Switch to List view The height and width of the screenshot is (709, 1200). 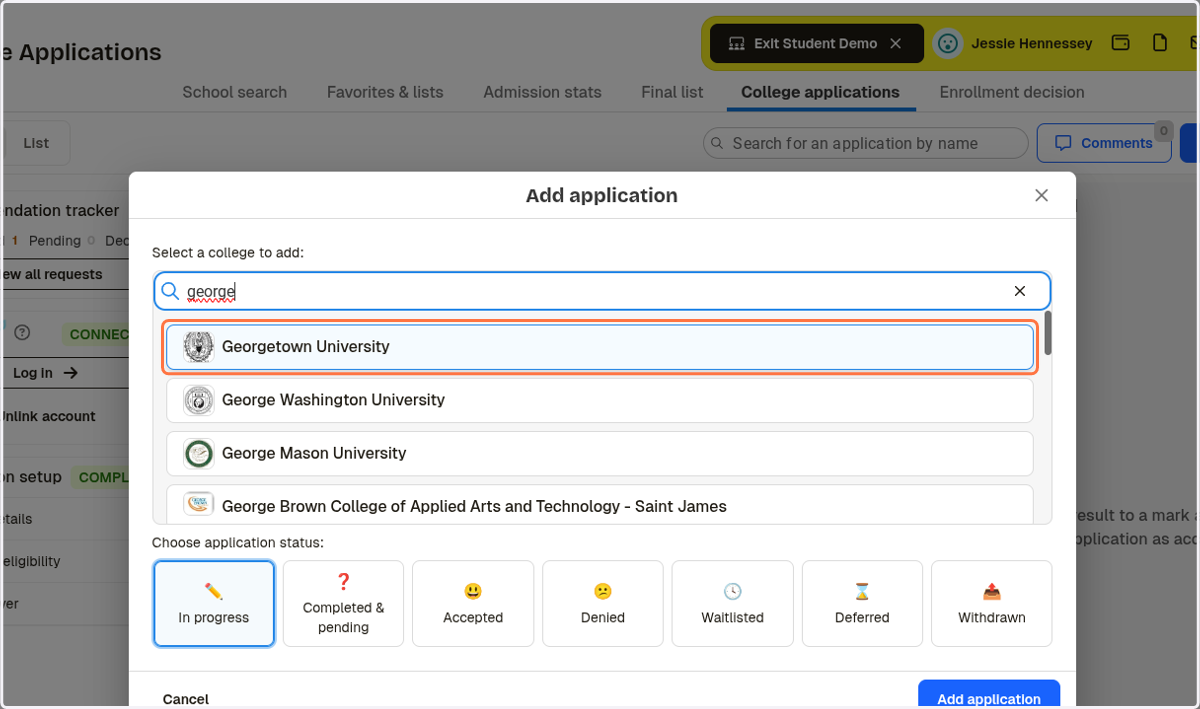(36, 143)
